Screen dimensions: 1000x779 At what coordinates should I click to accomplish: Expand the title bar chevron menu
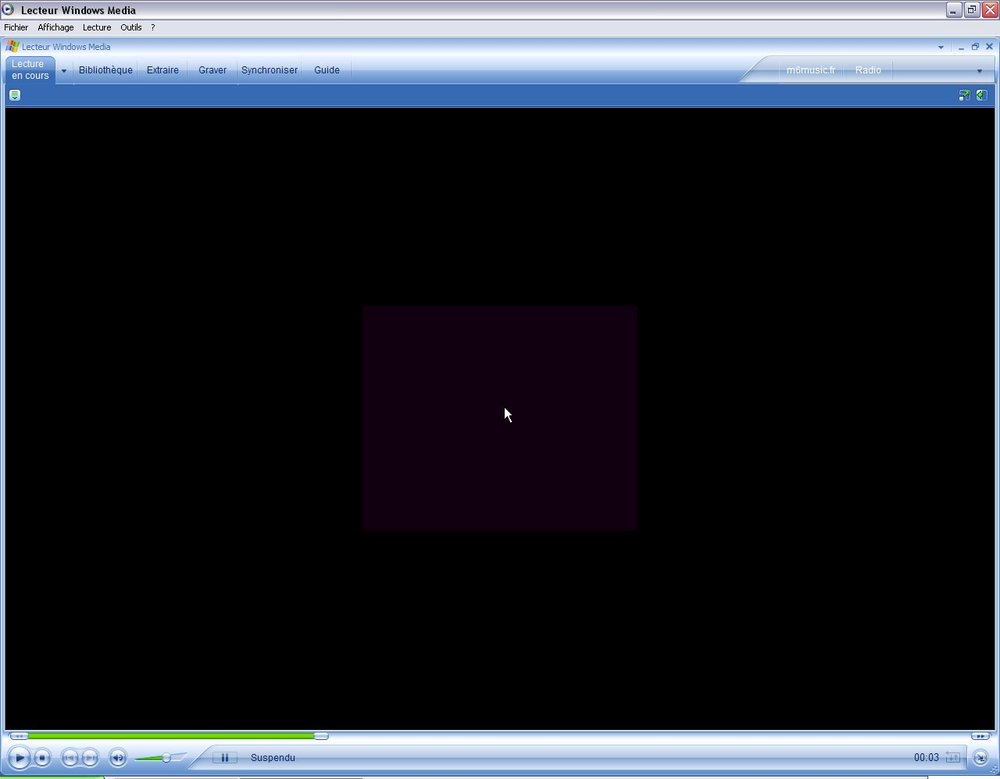tap(939, 46)
